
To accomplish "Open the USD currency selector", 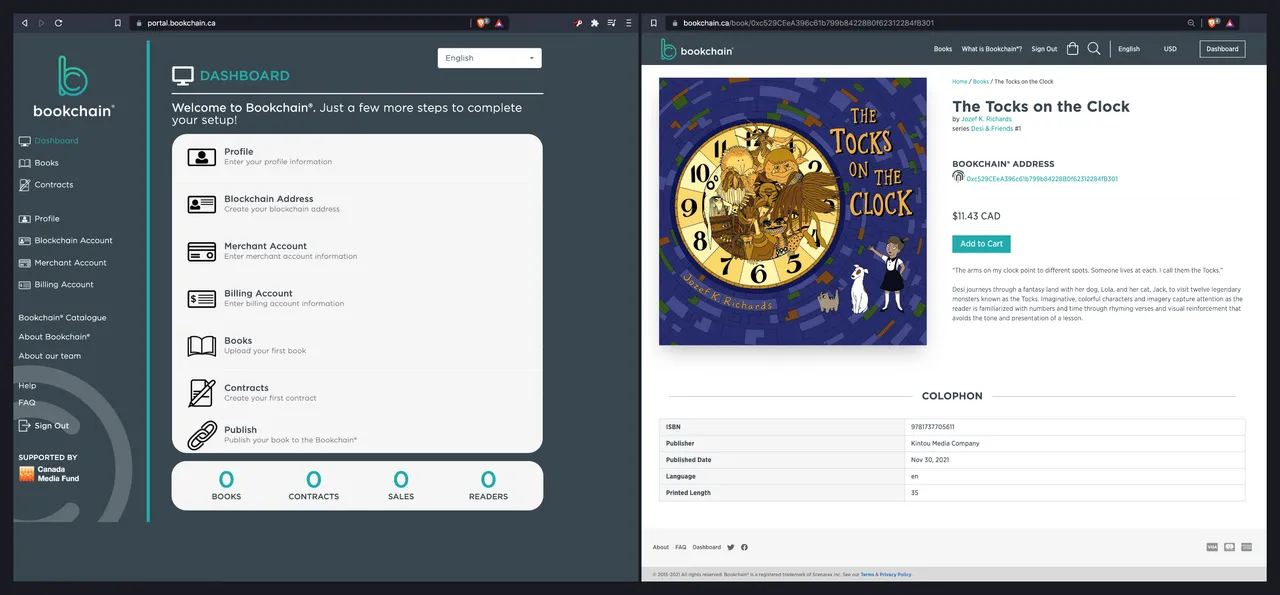I will (x=1170, y=49).
